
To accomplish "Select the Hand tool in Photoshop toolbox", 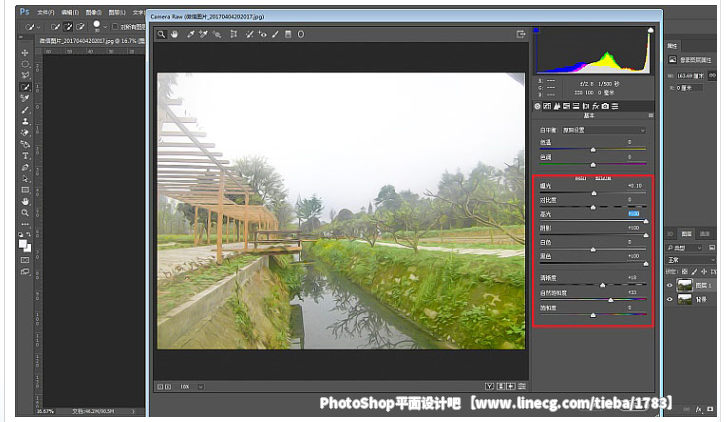I will [x=25, y=201].
